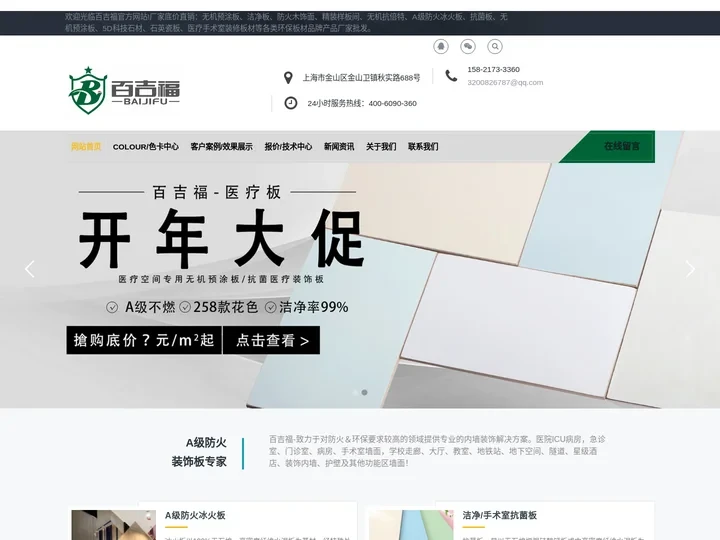The height and width of the screenshot is (540, 720).
Task: Open 洁净/手术室抗菌板 product heading
Action: 500,515
